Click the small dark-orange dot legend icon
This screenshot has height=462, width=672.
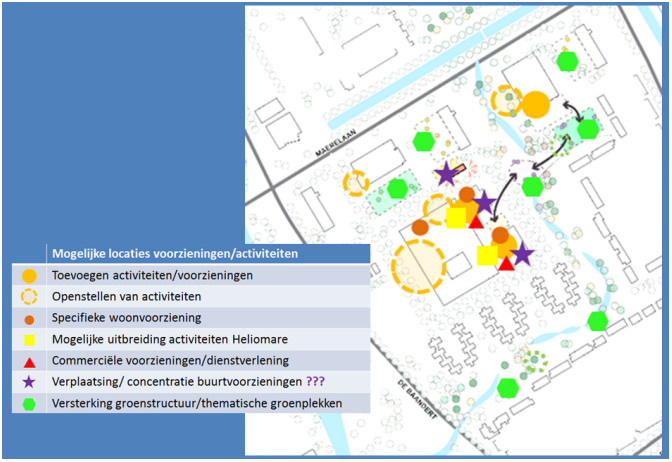click(x=29, y=320)
